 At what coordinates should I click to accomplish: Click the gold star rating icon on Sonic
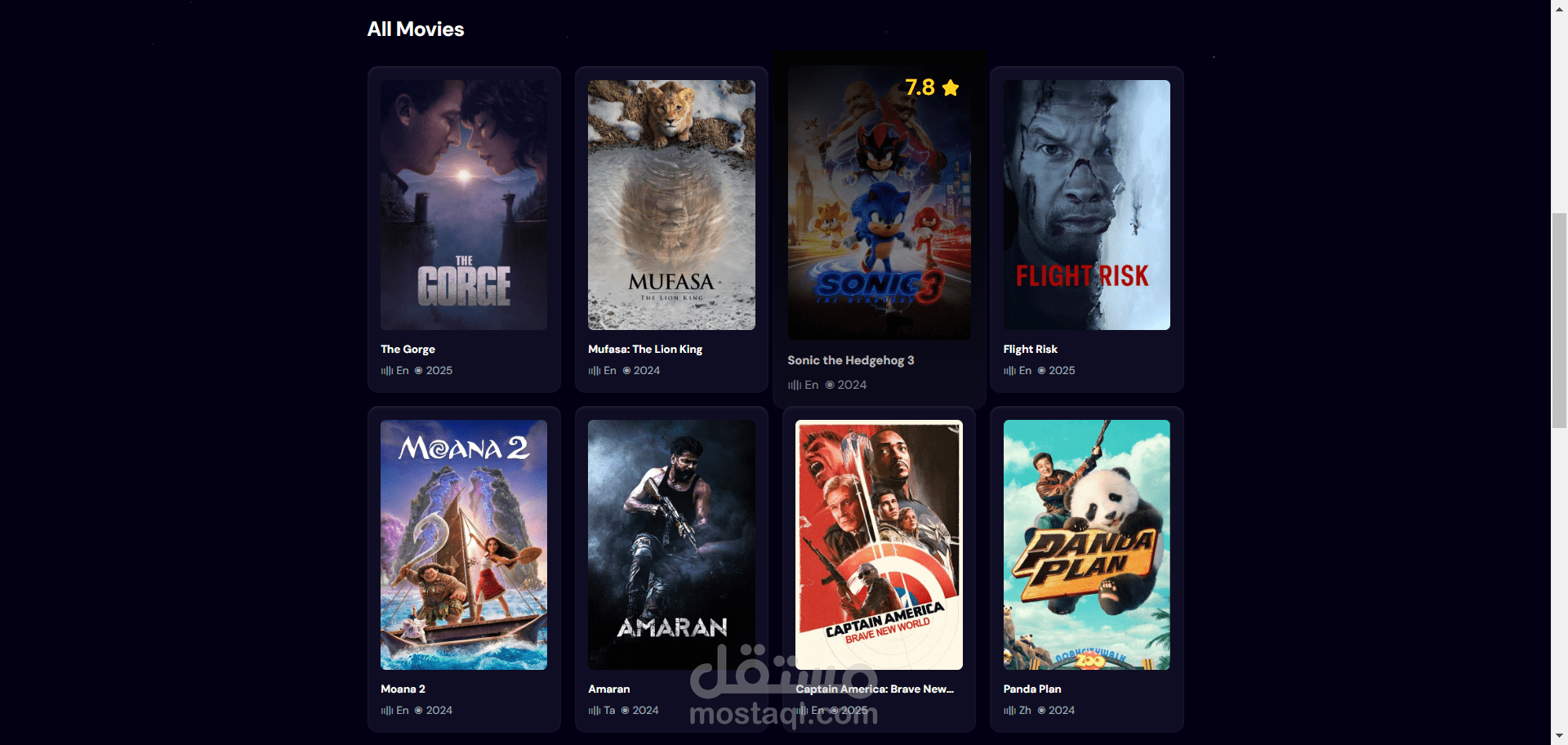[951, 87]
